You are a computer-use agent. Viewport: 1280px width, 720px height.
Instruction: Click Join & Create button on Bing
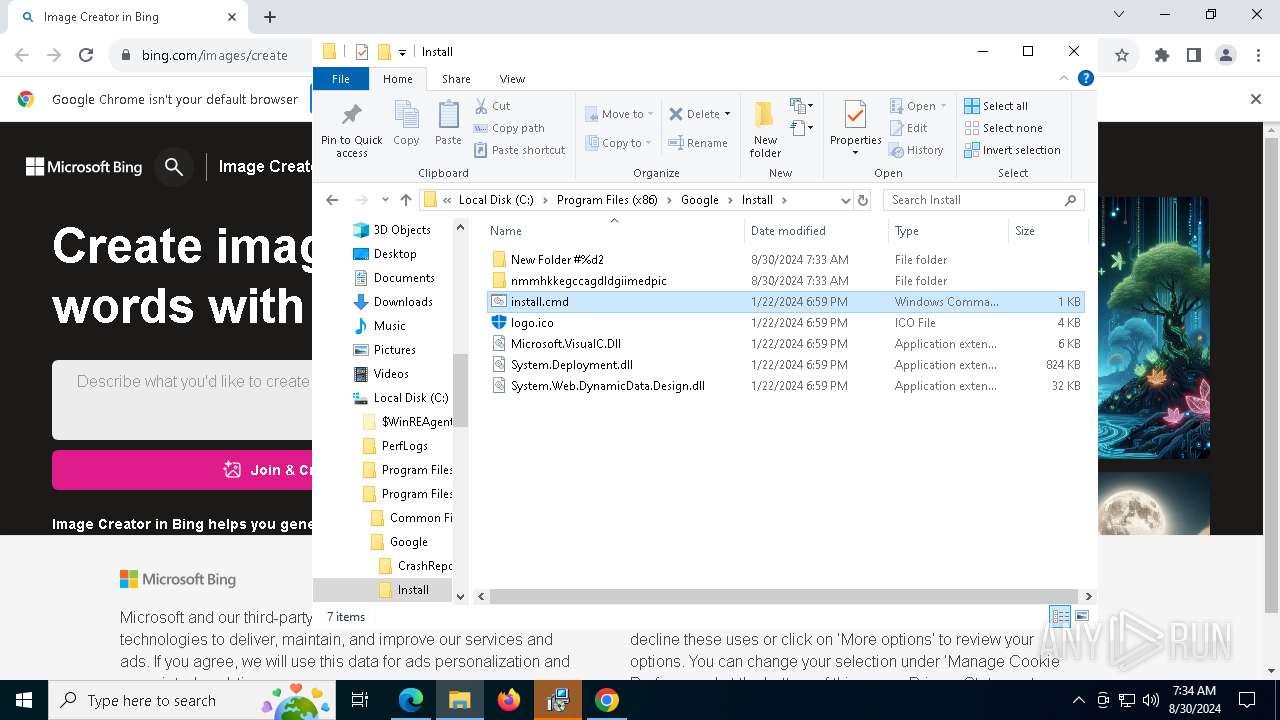pyautogui.click(x=183, y=470)
